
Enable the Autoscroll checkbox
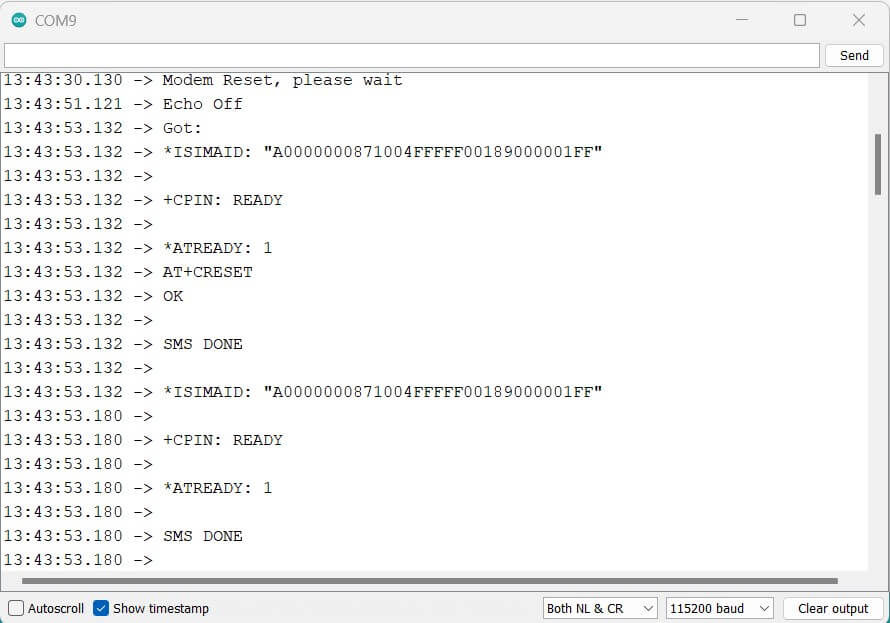point(16,608)
